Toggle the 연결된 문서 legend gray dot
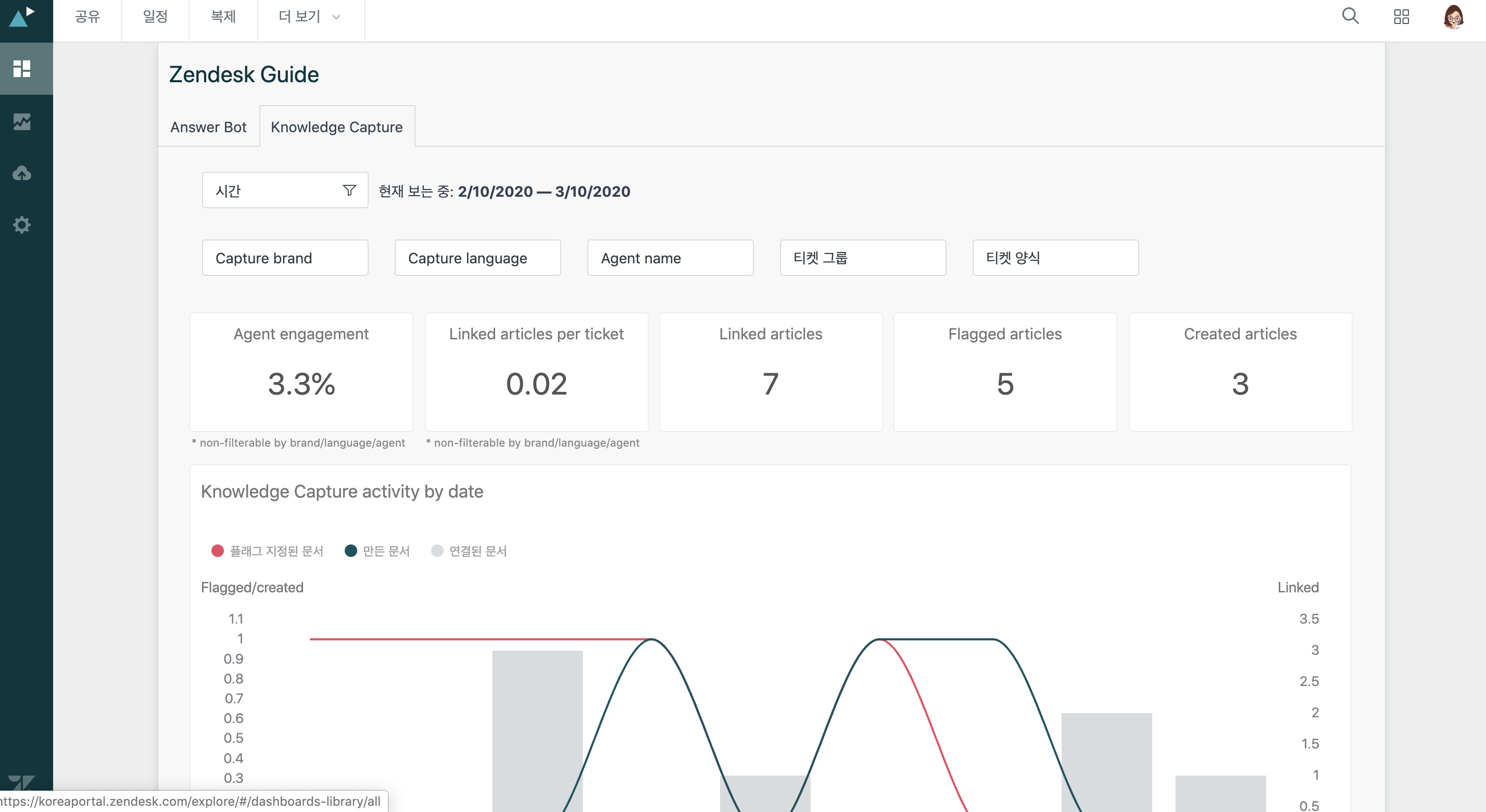The width and height of the screenshot is (1486, 812). (x=437, y=551)
